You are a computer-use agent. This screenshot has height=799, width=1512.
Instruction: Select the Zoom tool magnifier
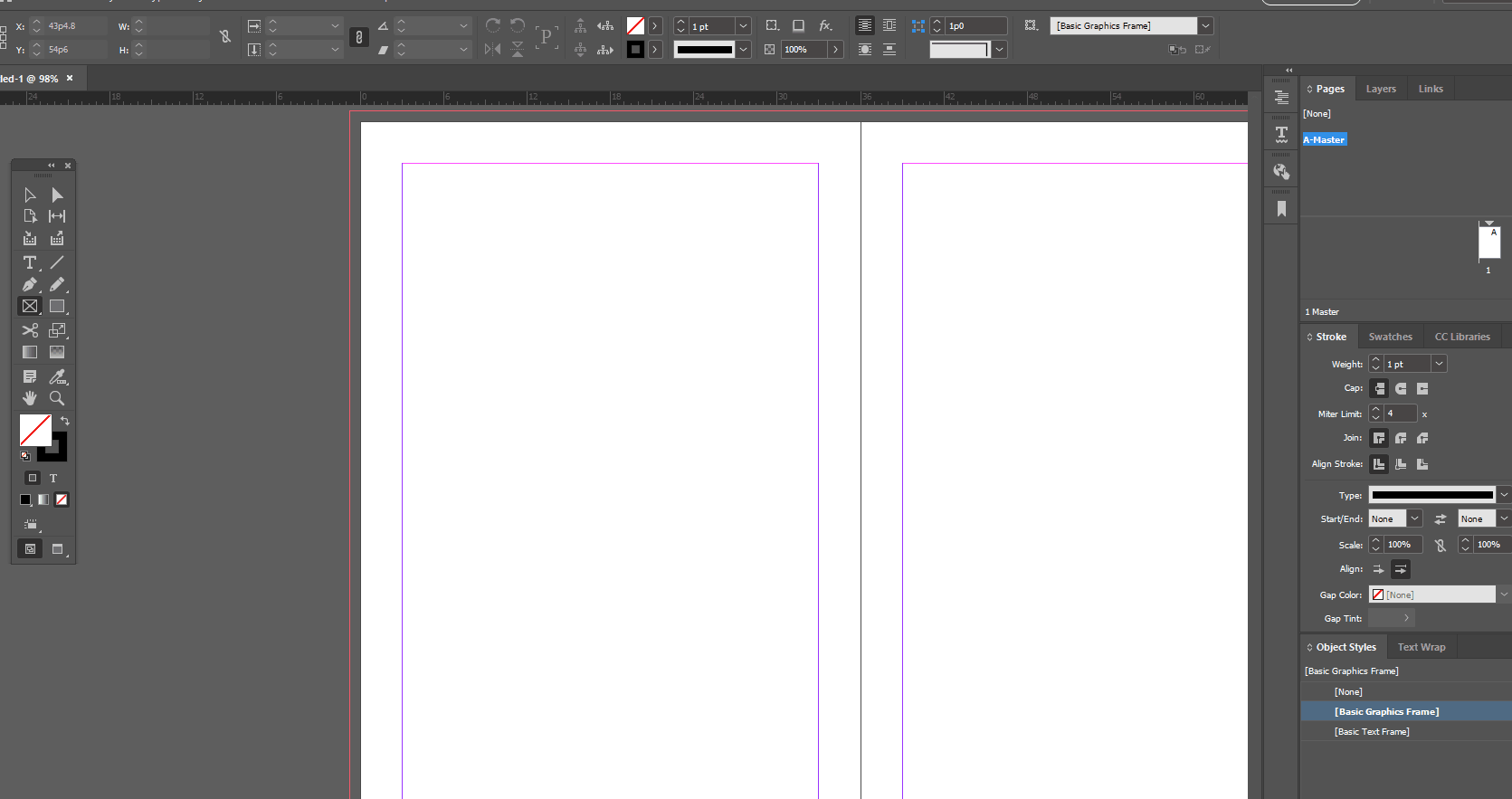click(57, 398)
